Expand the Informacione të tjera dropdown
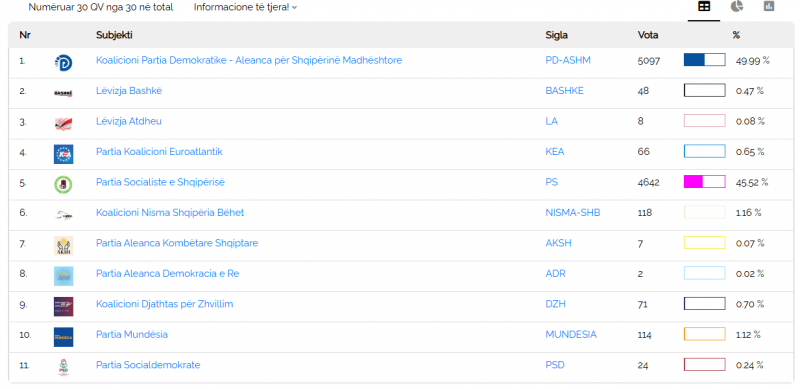 [x=245, y=7]
